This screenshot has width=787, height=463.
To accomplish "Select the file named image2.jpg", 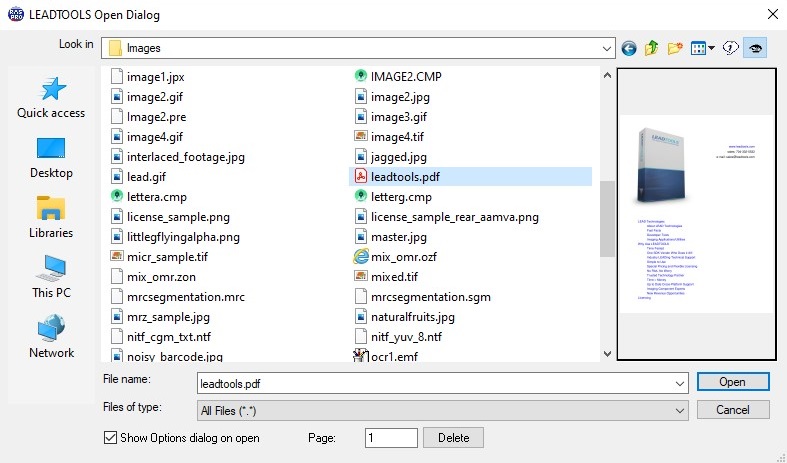I will pyautogui.click(x=400, y=96).
